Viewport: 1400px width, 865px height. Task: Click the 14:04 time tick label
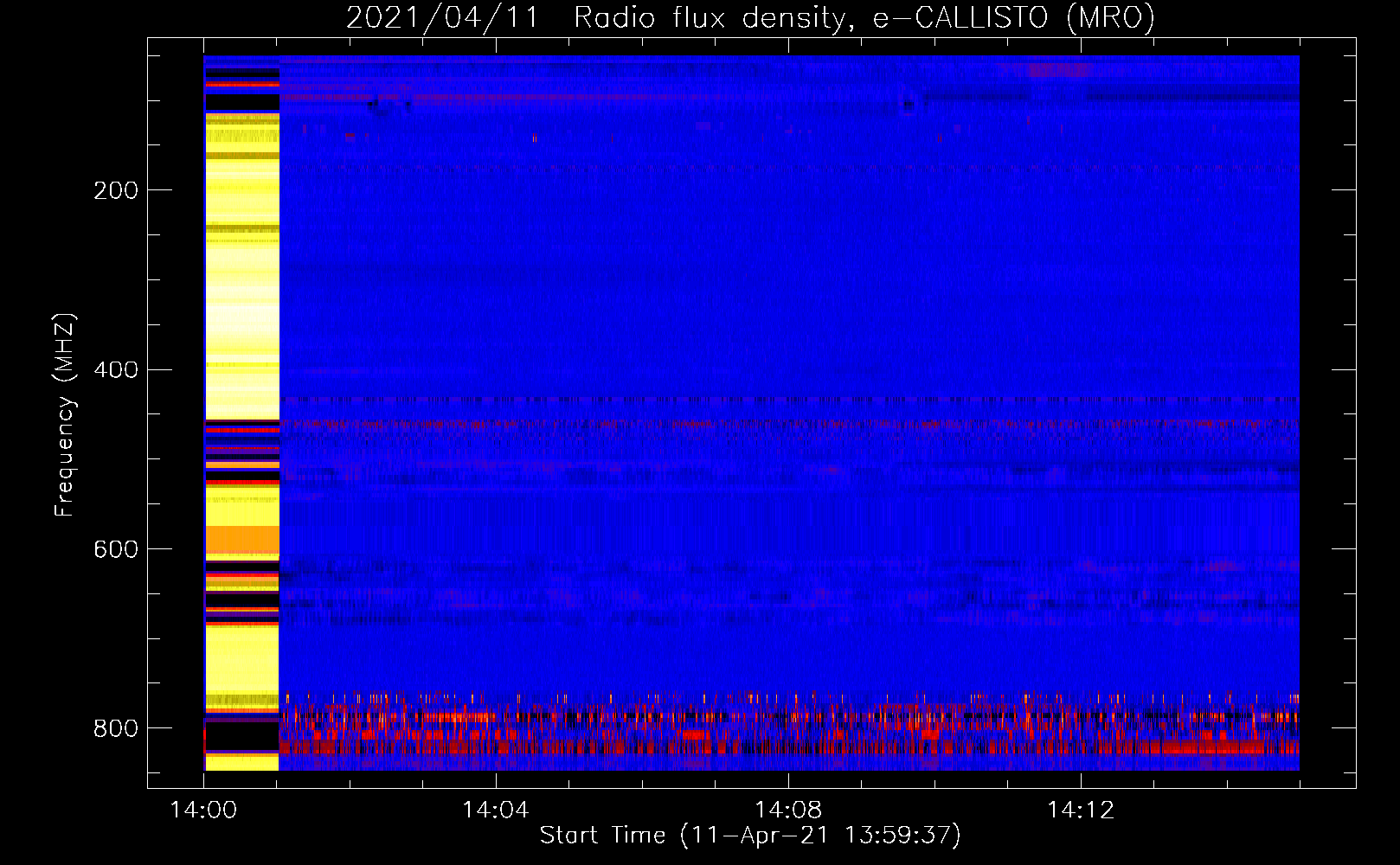pos(496,810)
